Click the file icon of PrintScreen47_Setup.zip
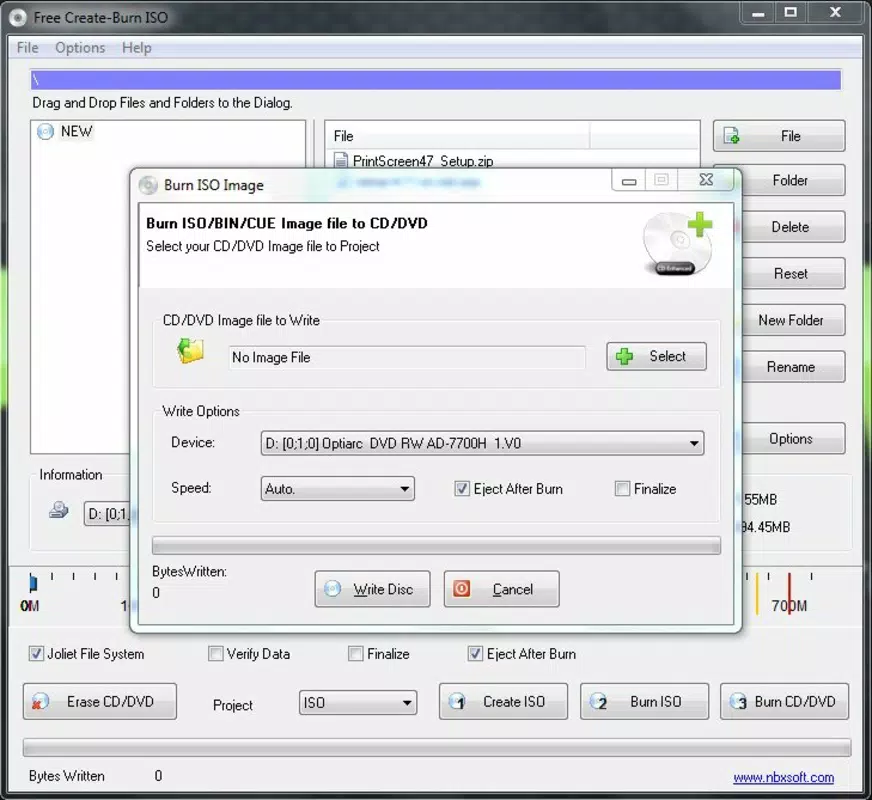This screenshot has width=872, height=800. (340, 161)
